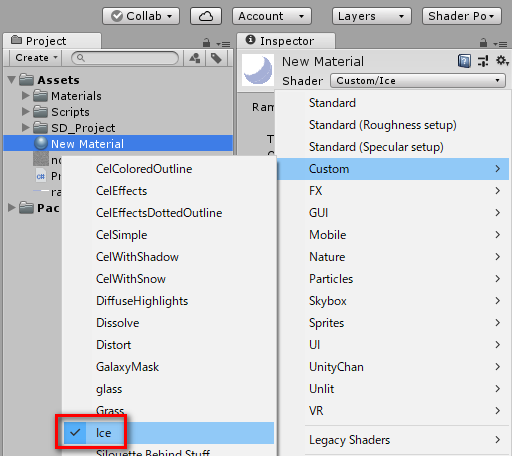The image size is (512, 456).
Task: Open the GUI shader submenu
Action: click(x=393, y=213)
